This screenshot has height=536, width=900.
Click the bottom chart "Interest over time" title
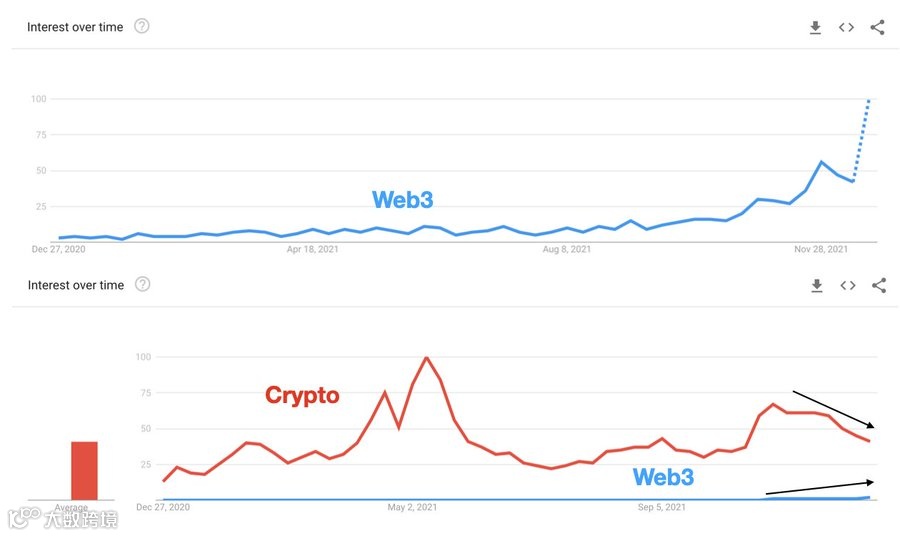(x=76, y=285)
